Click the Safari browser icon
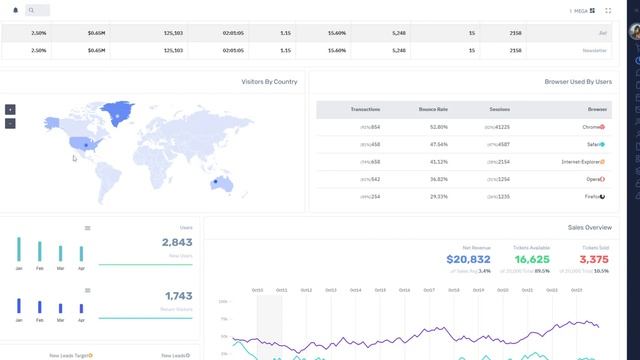640x360 pixels. click(x=602, y=144)
